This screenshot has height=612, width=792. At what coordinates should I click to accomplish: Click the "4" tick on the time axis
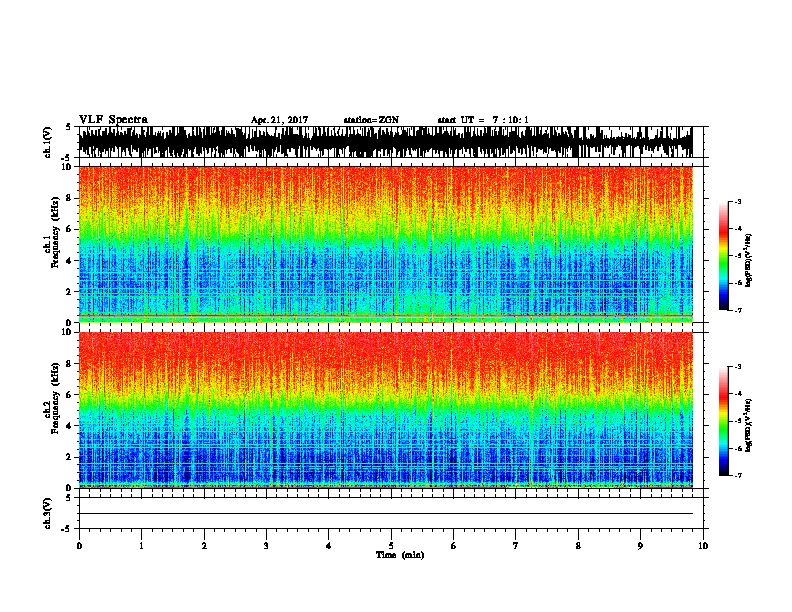(329, 546)
